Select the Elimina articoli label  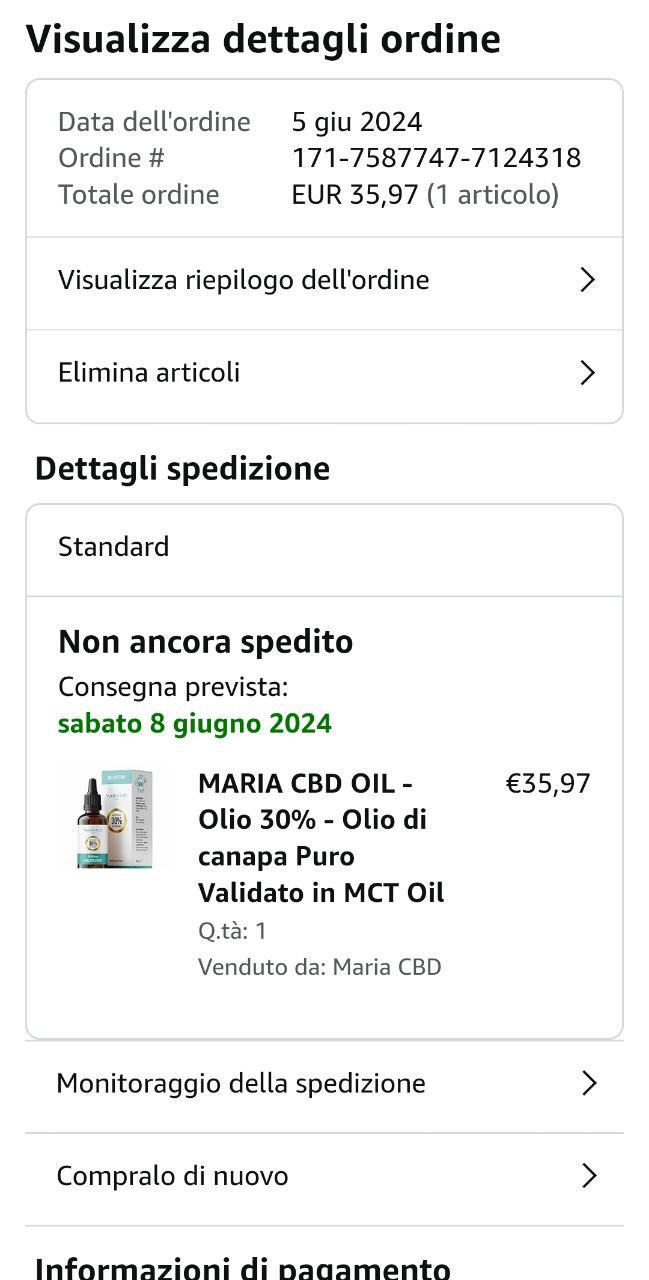click(149, 373)
